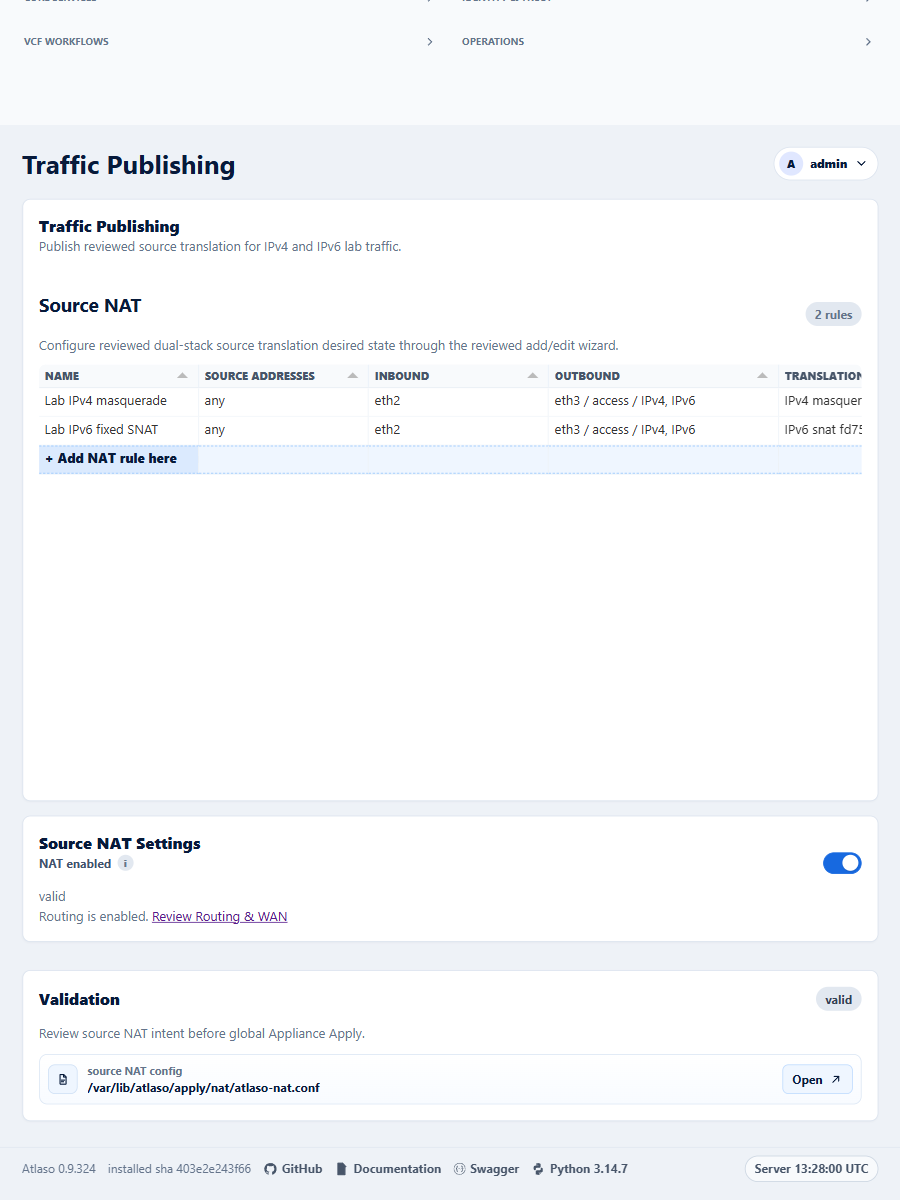Click Add NAT rule here

[111, 459]
